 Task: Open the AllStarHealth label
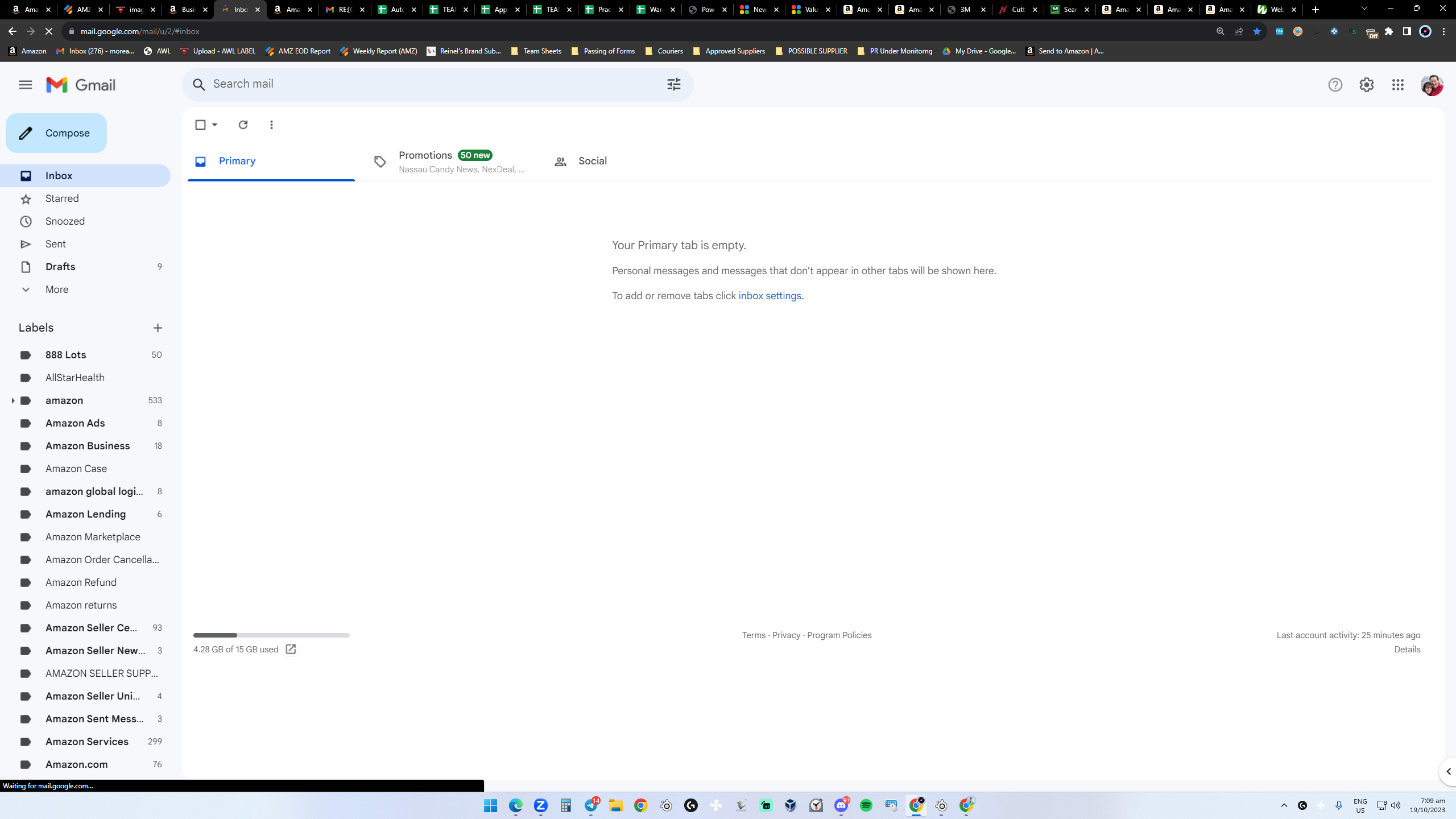(85, 378)
